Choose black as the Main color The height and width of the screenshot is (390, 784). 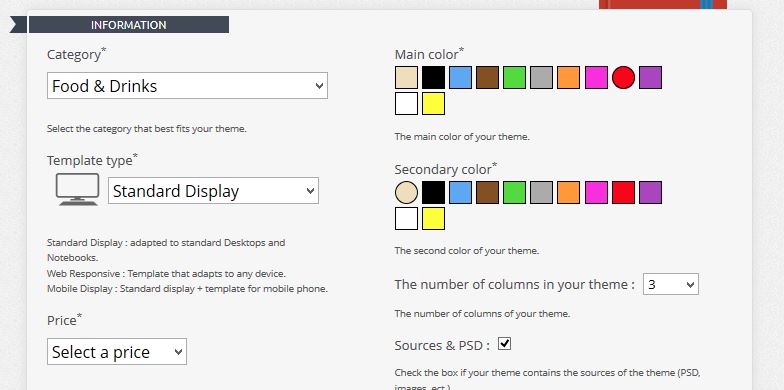[x=434, y=78]
